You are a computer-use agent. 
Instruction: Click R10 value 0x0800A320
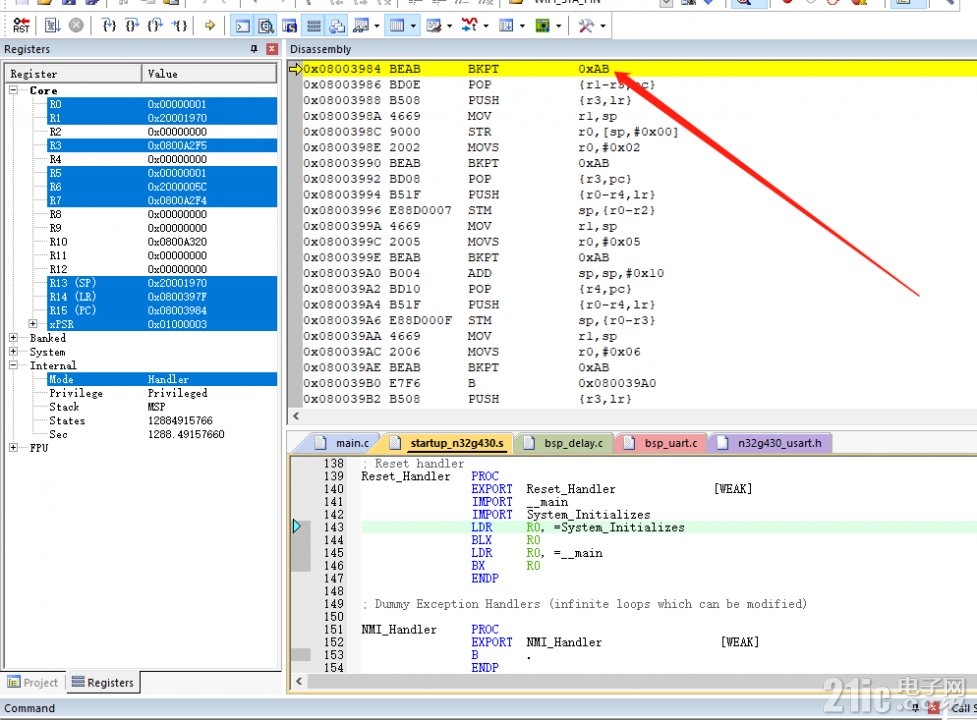[x=178, y=242]
